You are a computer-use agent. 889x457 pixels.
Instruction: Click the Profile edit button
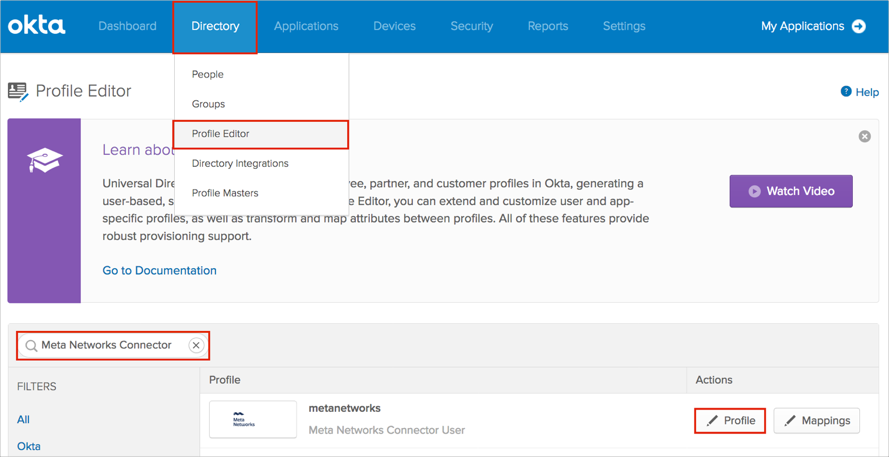pos(730,421)
